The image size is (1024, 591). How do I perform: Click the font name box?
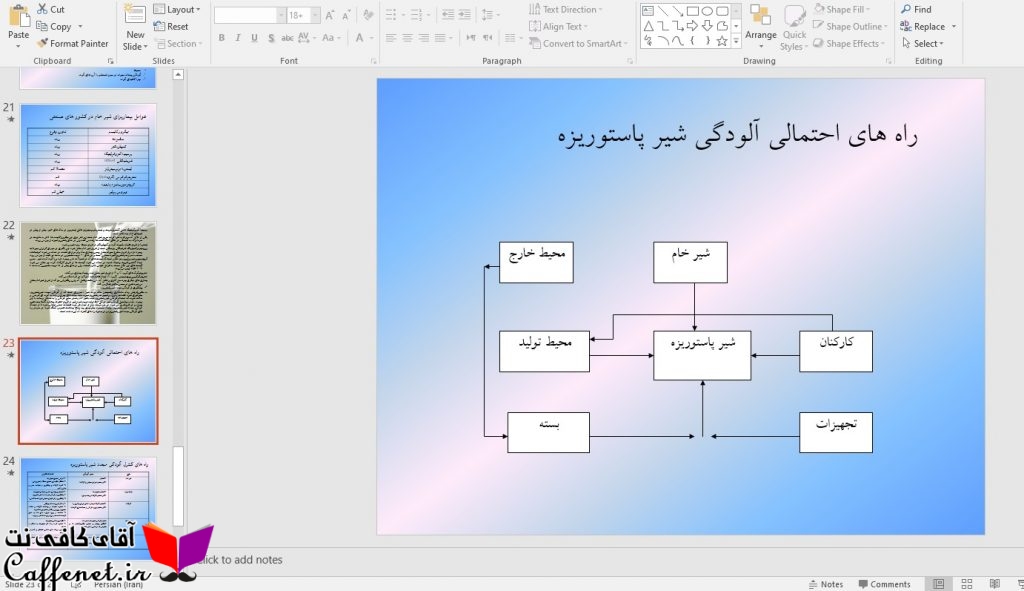246,15
